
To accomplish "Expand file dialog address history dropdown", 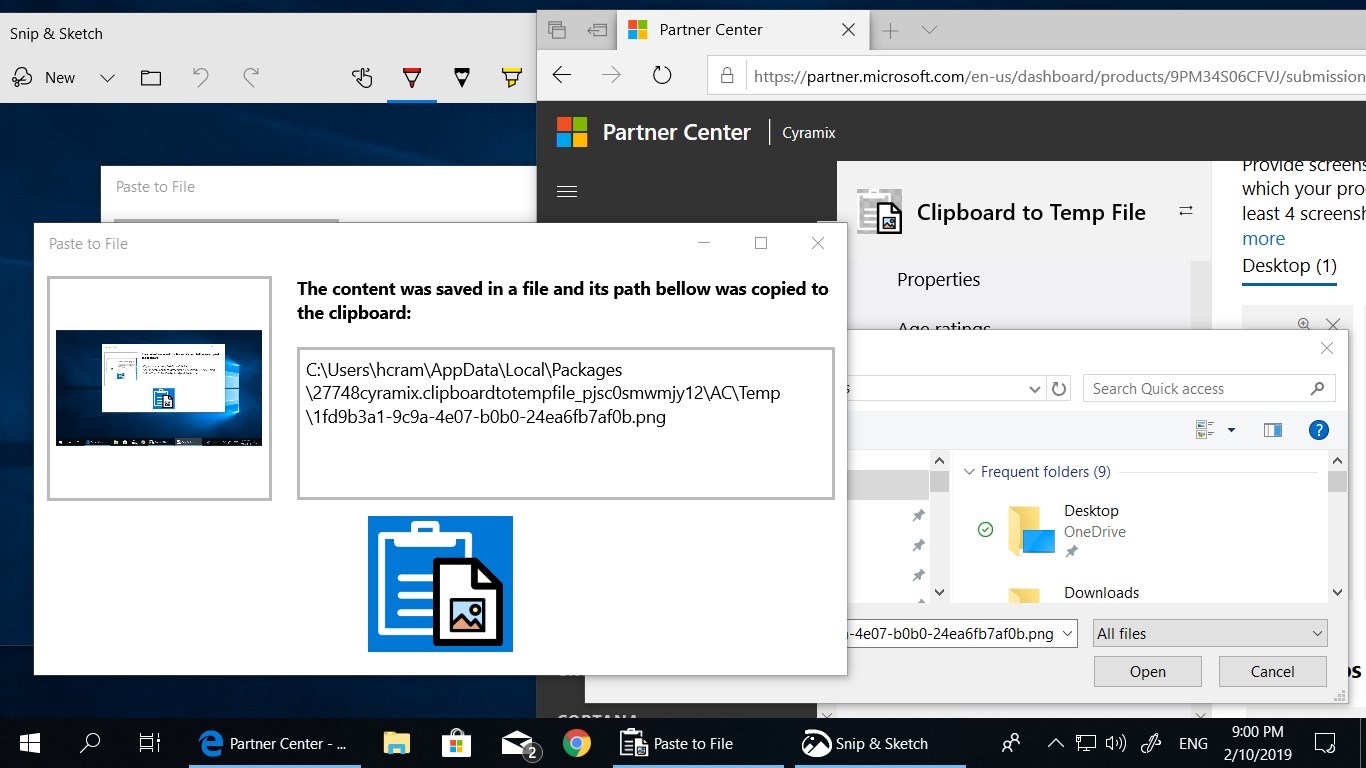I will click(1035, 389).
